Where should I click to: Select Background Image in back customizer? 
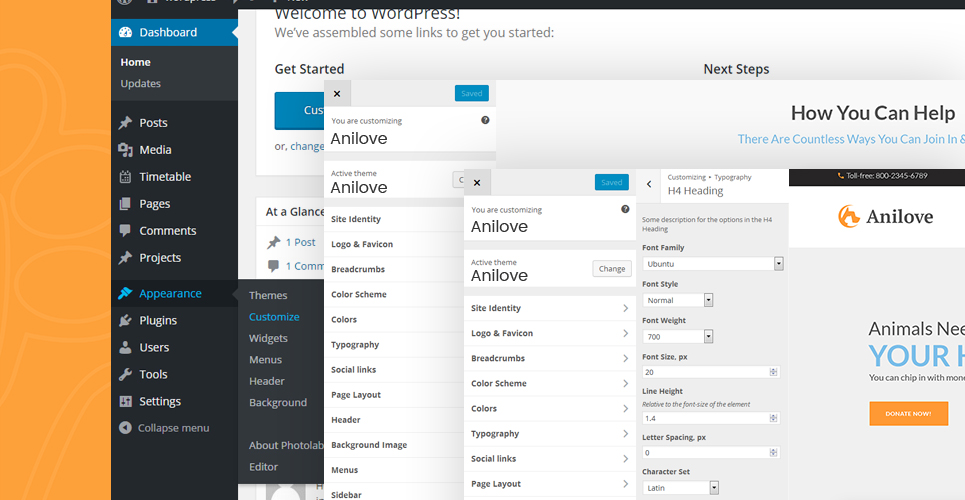pyautogui.click(x=394, y=445)
